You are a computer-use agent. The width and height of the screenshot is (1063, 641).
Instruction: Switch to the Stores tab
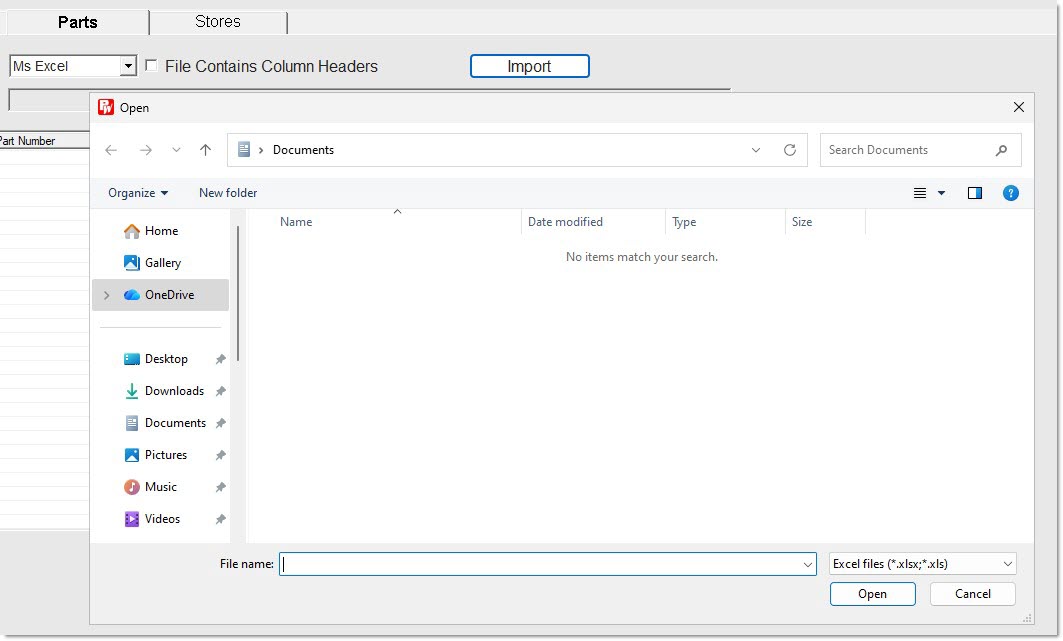pos(217,22)
